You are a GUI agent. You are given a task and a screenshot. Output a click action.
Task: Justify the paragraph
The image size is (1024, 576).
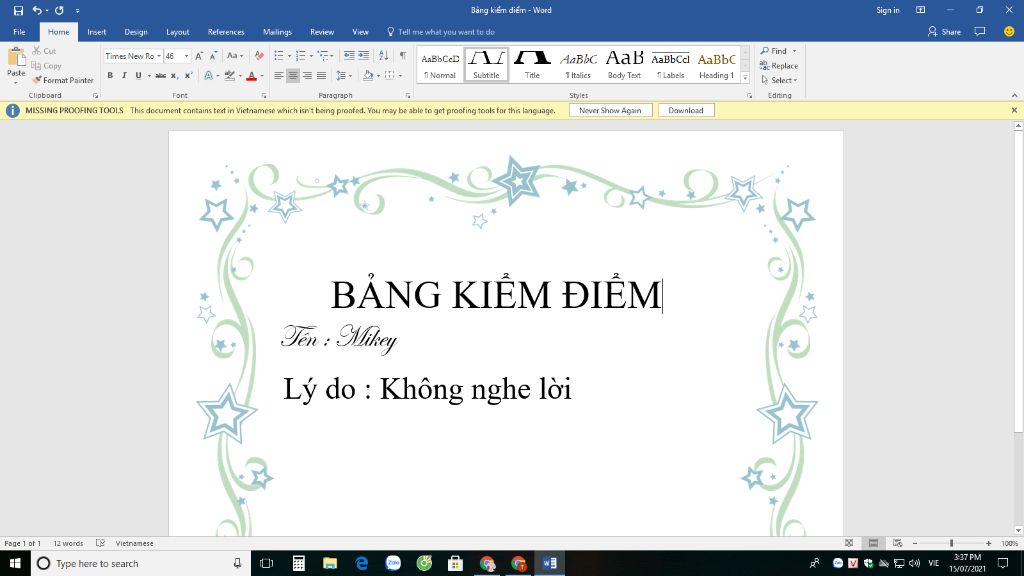coord(321,76)
